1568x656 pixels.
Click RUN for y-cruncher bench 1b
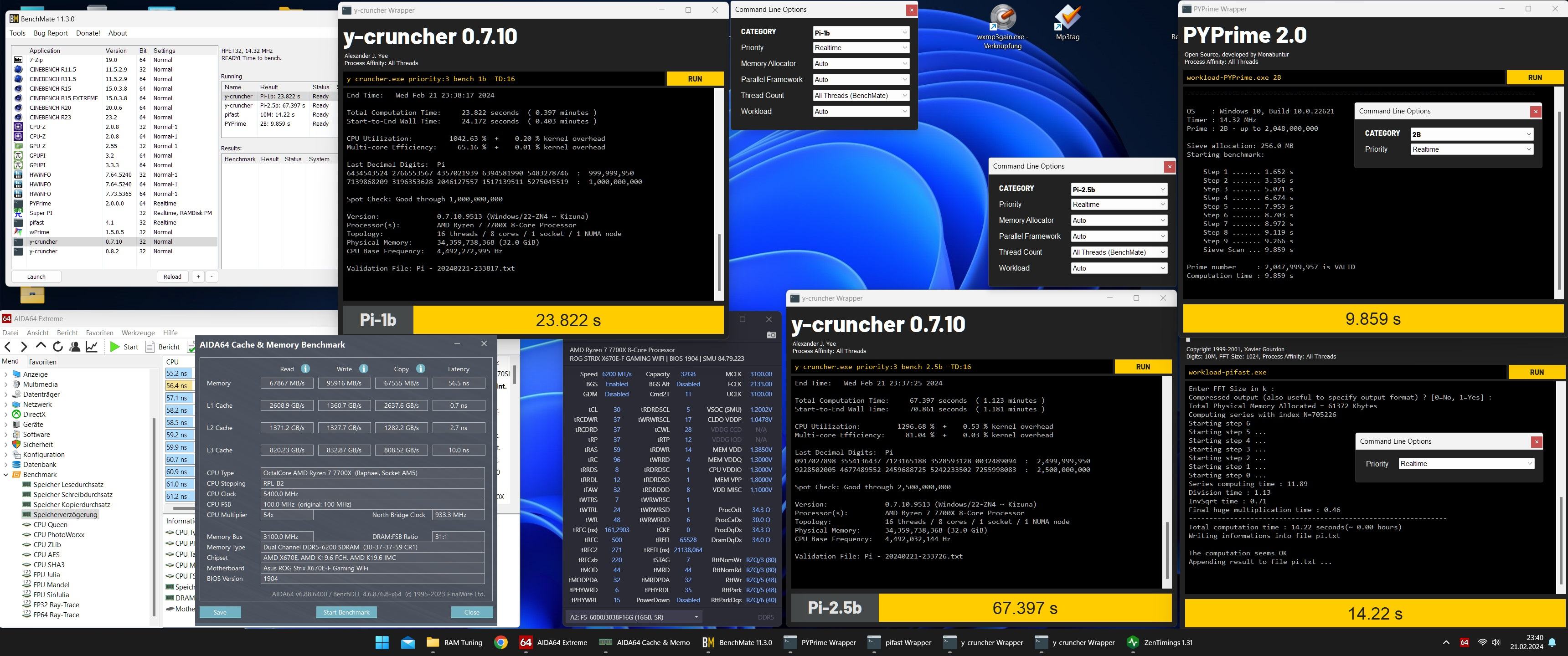pos(695,78)
